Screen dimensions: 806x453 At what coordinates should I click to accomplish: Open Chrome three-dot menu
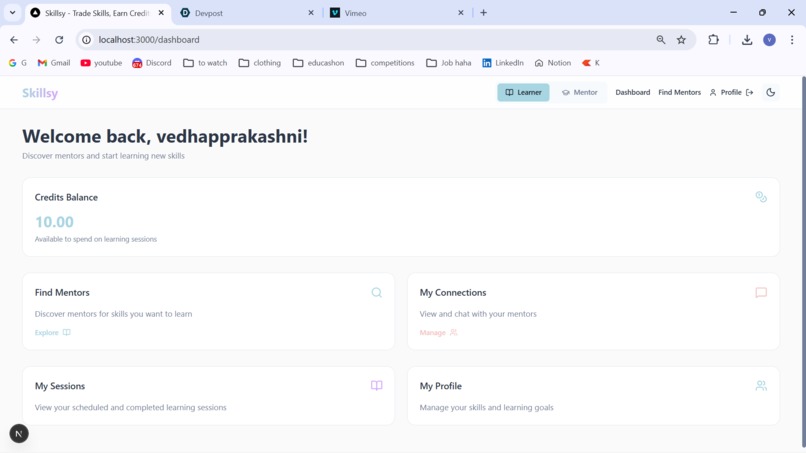coord(792,40)
